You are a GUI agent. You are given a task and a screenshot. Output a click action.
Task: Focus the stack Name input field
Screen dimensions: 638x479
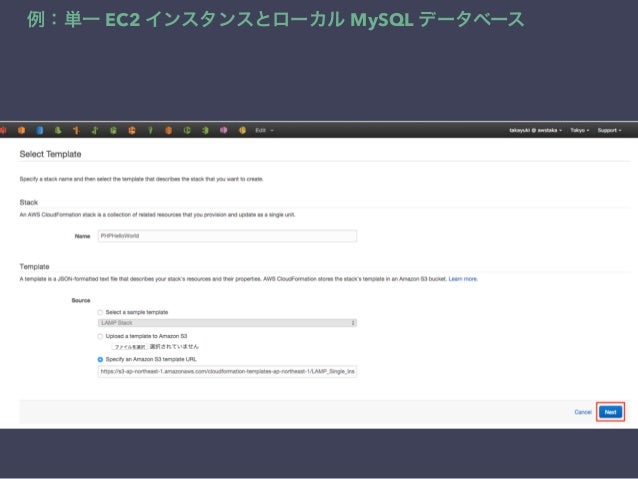(x=227, y=236)
